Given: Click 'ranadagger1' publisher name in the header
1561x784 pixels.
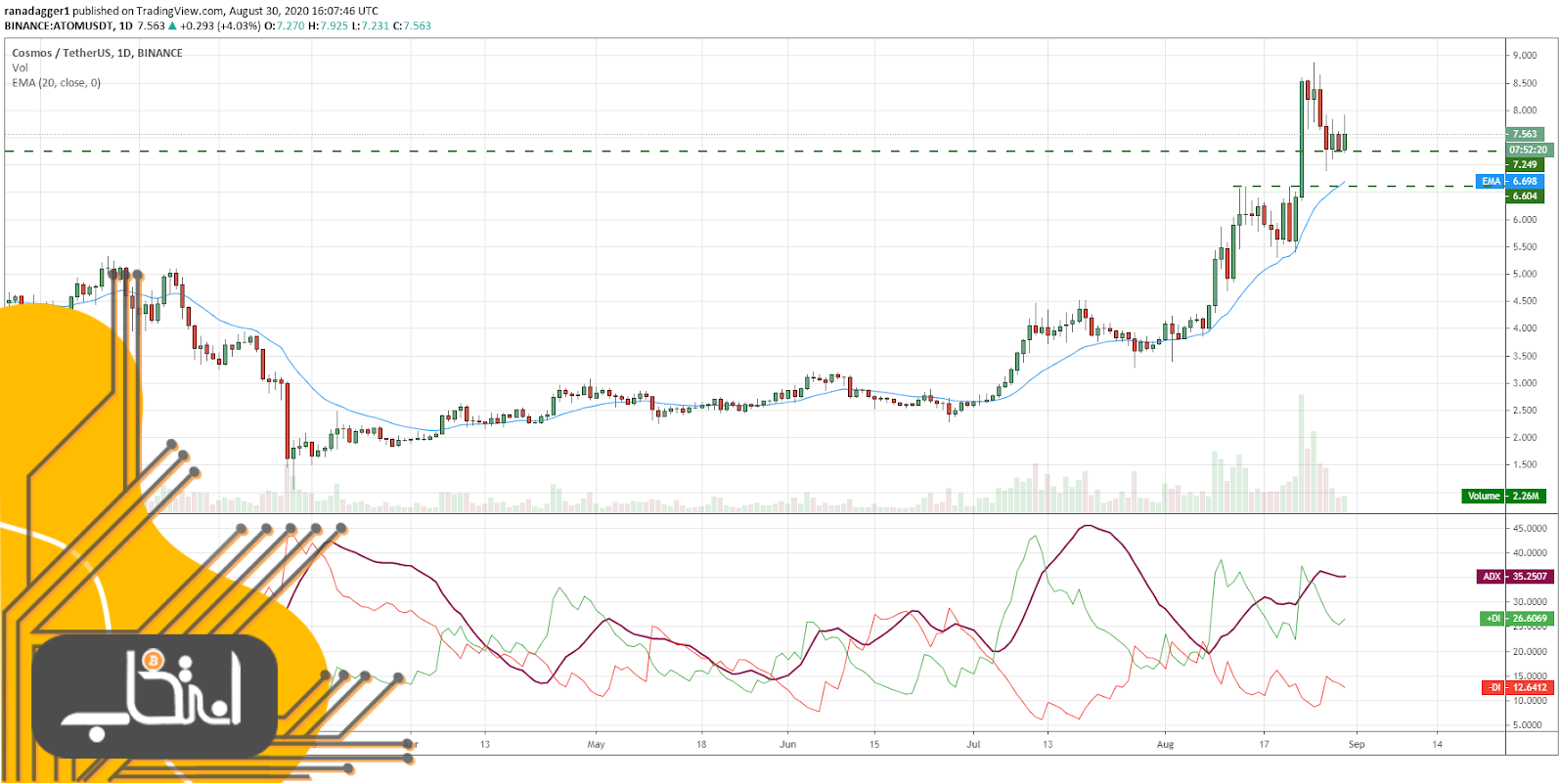Looking at the screenshot, I should (37, 11).
